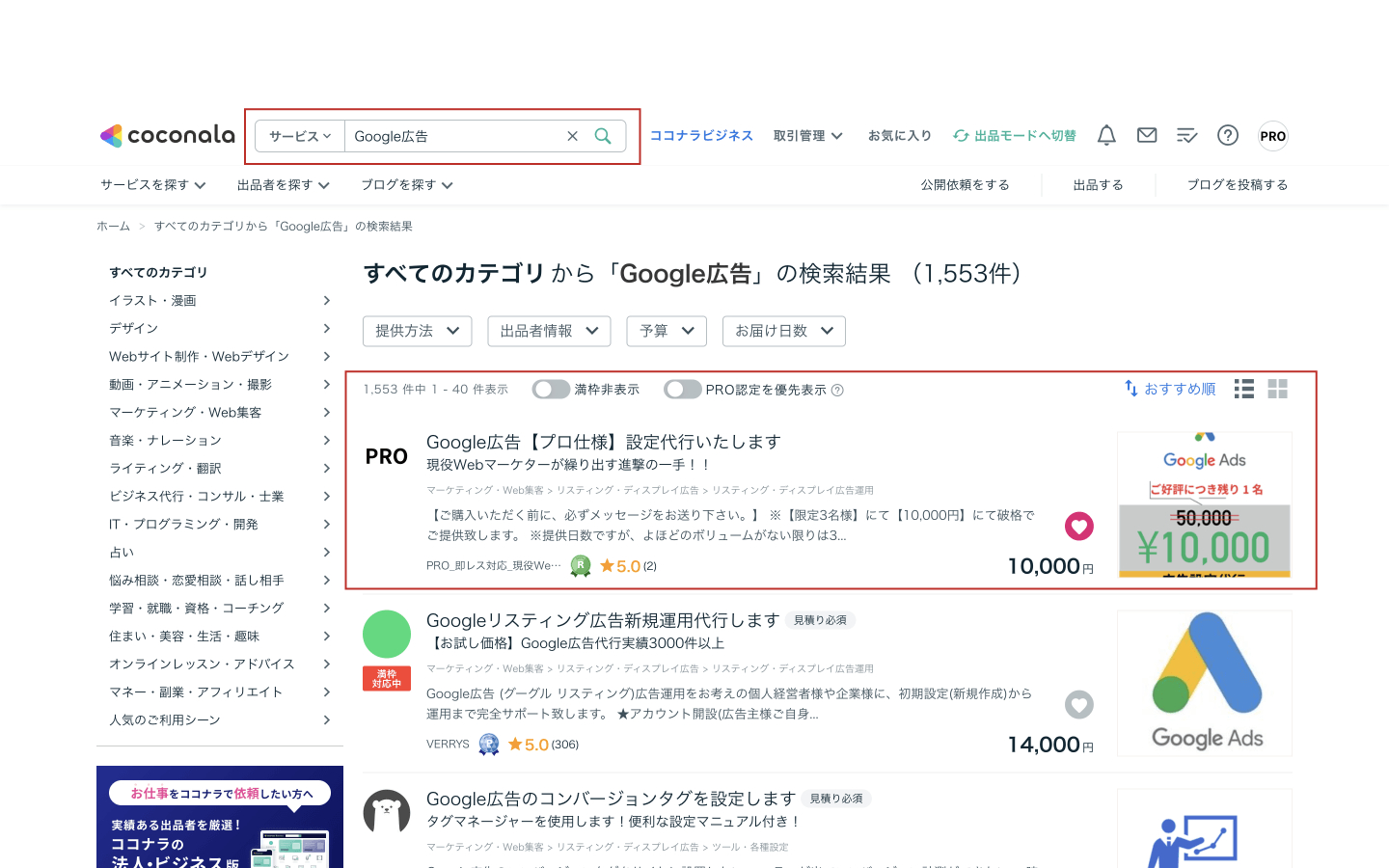Image resolution: width=1389 pixels, height=868 pixels.
Task: Unfavorite the Google広告【プロ仕様】listing heart
Action: pyautogui.click(x=1078, y=526)
